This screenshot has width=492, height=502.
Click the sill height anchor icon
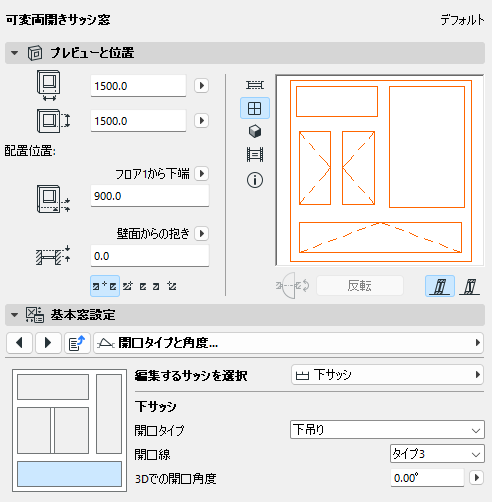pyautogui.click(x=53, y=199)
